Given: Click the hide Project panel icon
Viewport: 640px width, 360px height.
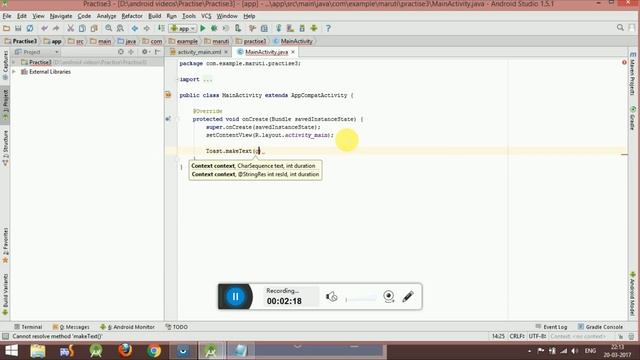Looking at the screenshot, I should tap(158, 52).
